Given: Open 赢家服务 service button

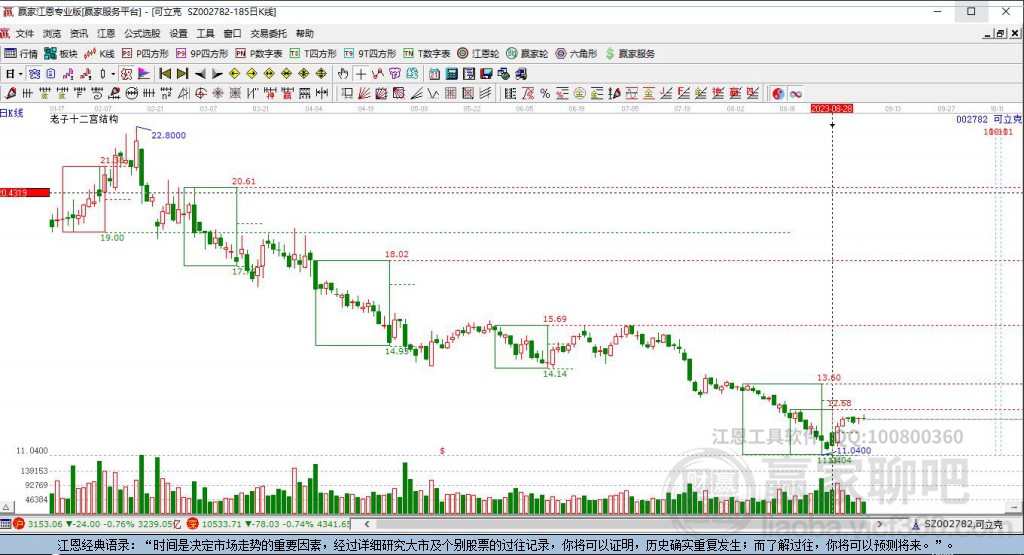Looking at the screenshot, I should (x=630, y=54).
